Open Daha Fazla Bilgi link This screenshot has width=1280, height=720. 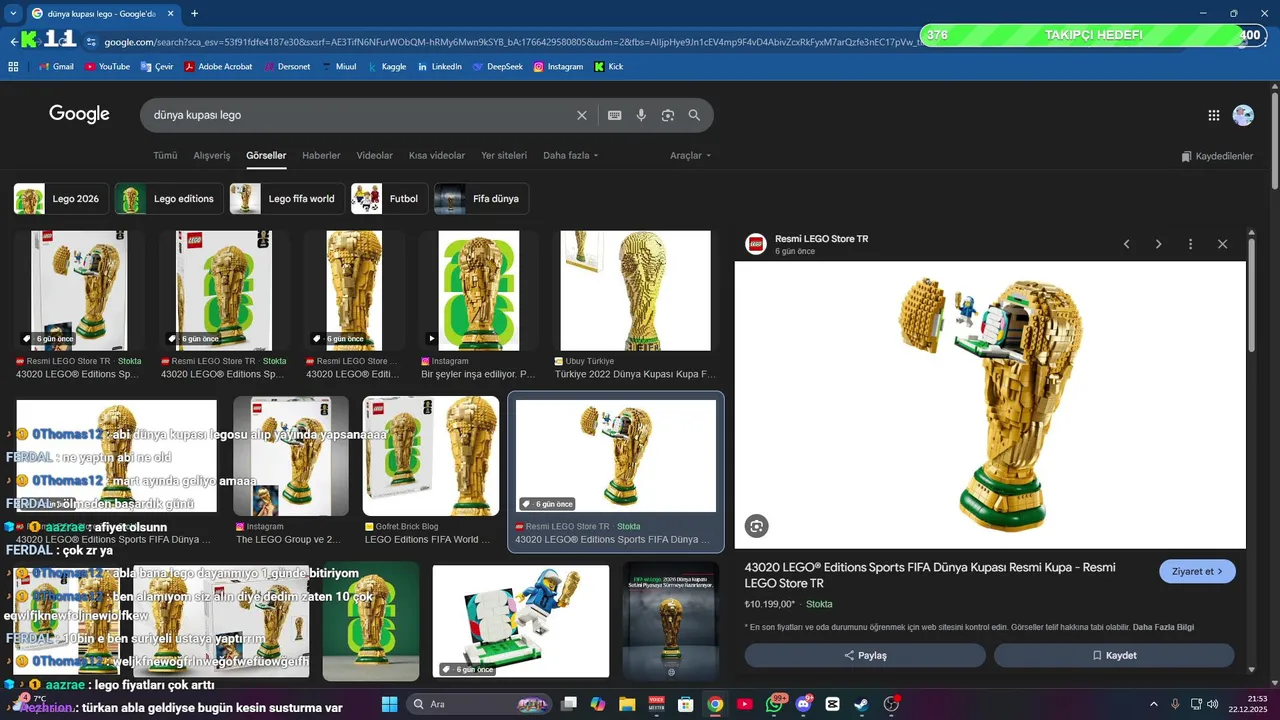[1163, 627]
